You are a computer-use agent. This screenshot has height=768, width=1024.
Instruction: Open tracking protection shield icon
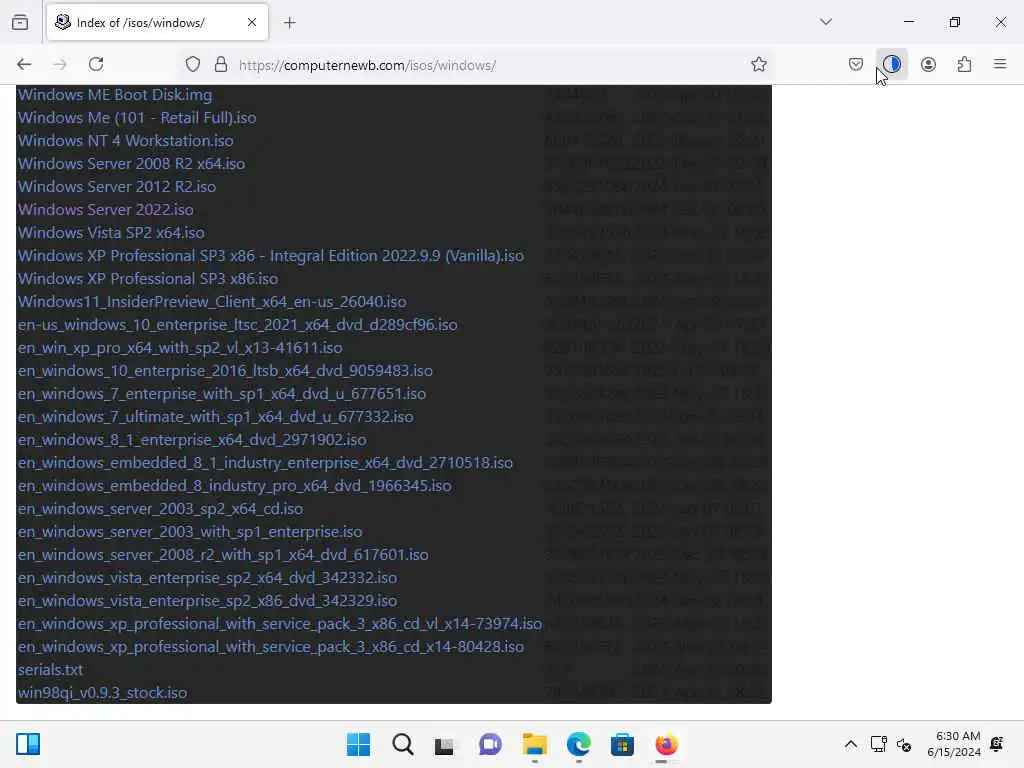(193, 65)
